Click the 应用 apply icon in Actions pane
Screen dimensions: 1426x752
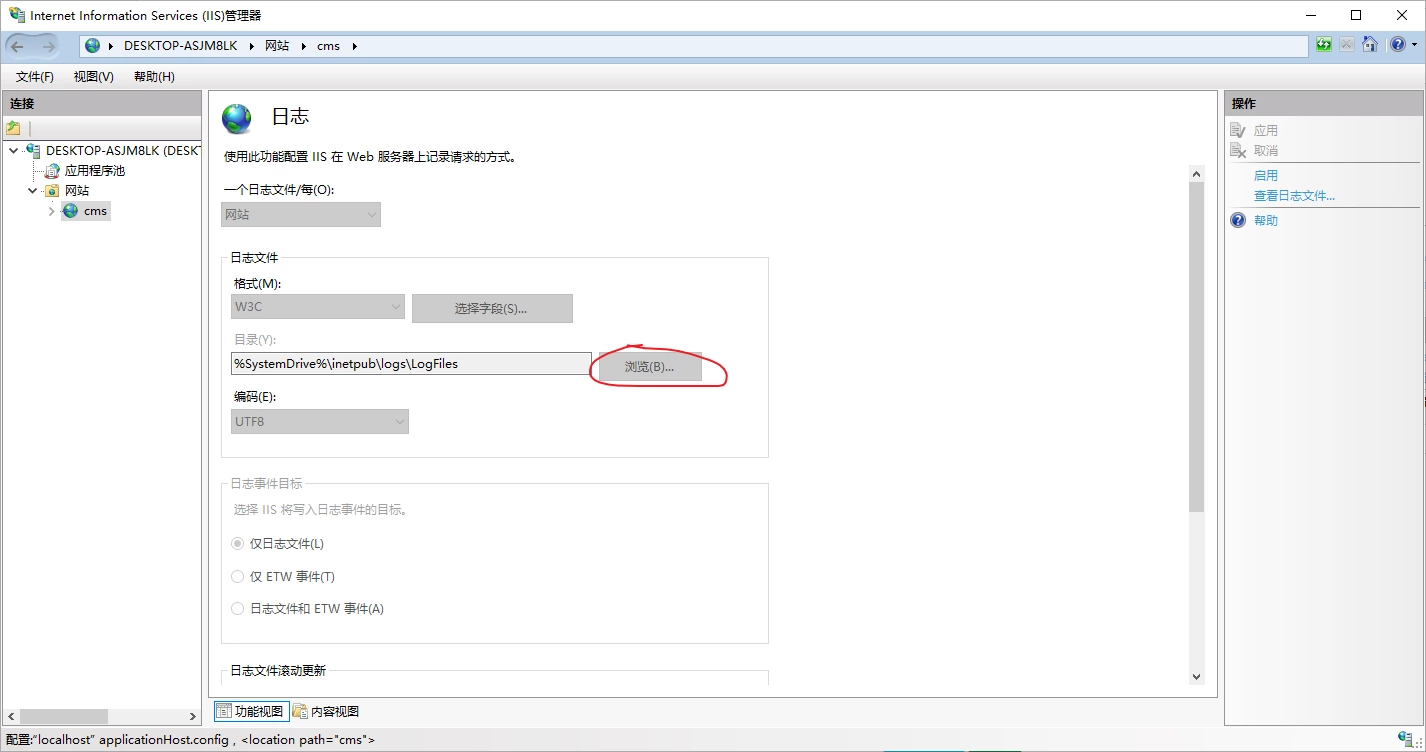coord(1238,130)
